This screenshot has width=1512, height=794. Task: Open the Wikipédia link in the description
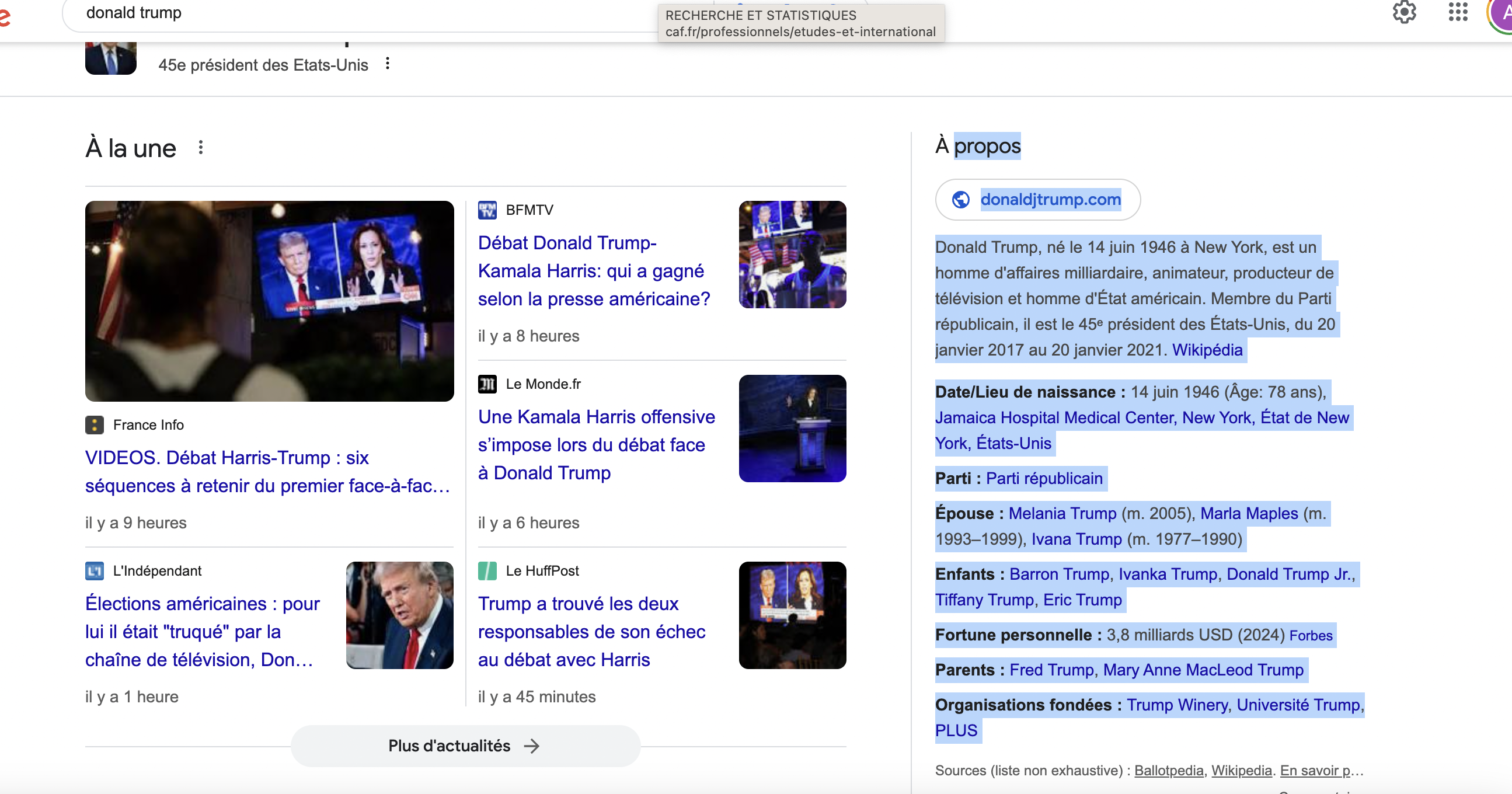[x=1207, y=350]
